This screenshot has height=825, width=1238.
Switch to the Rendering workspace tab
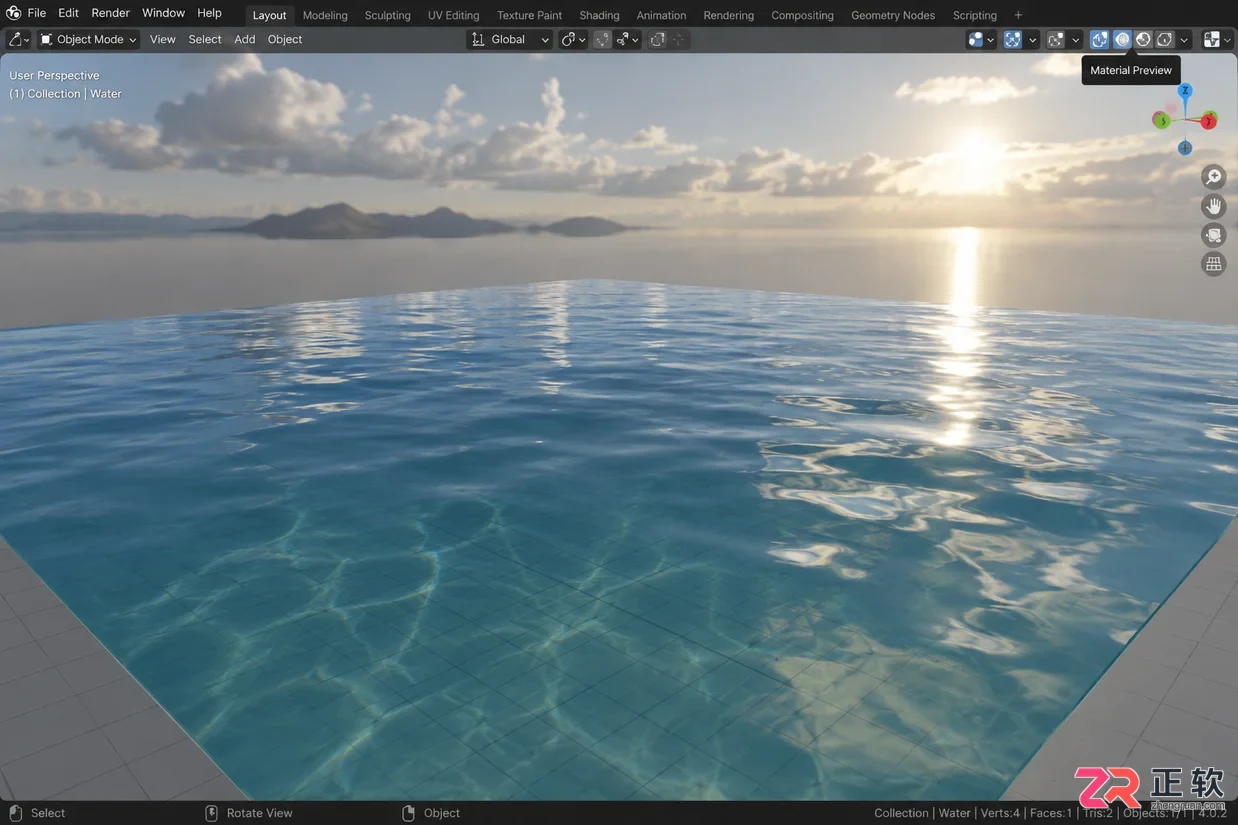[x=728, y=15]
